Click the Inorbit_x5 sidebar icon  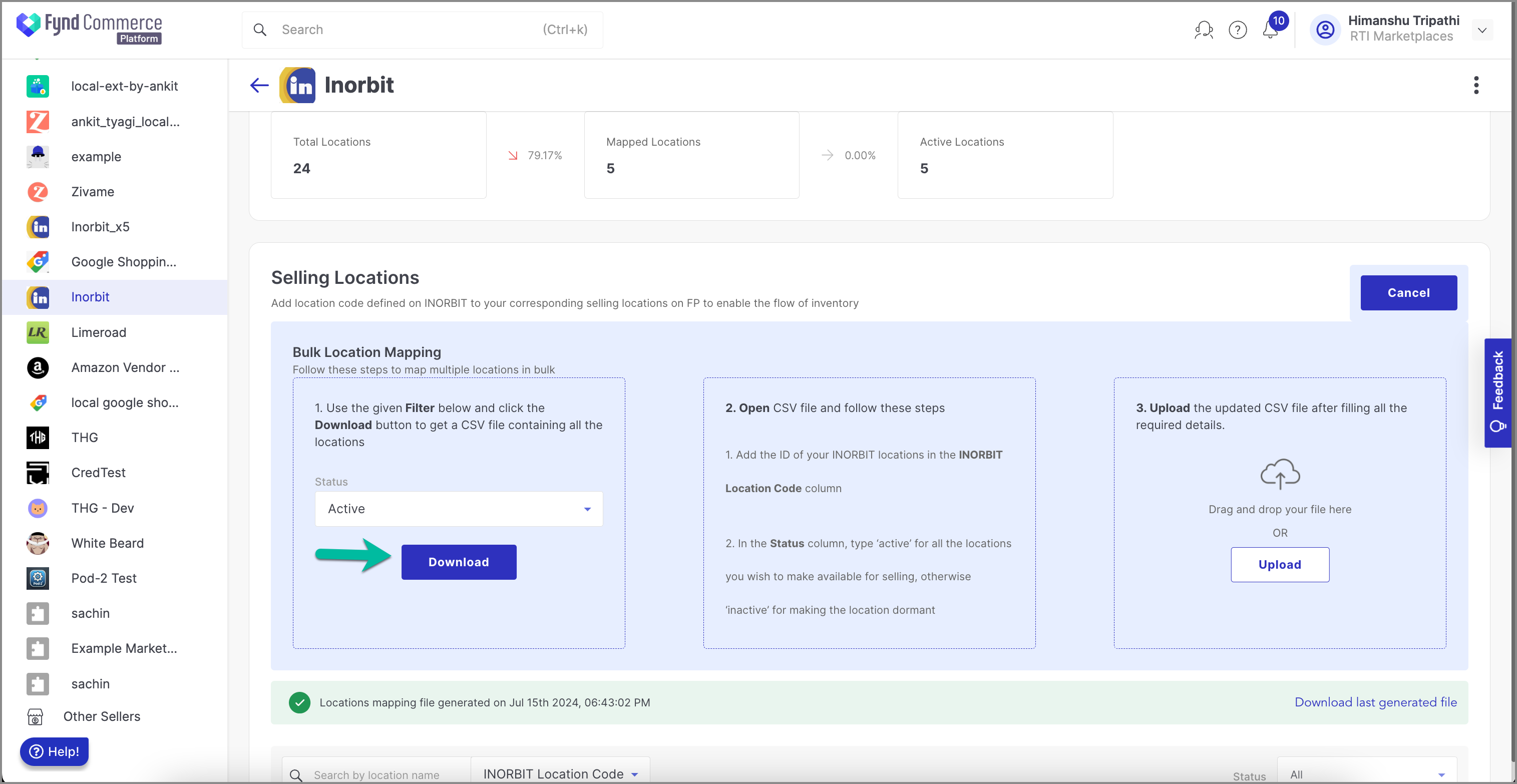[x=38, y=227]
